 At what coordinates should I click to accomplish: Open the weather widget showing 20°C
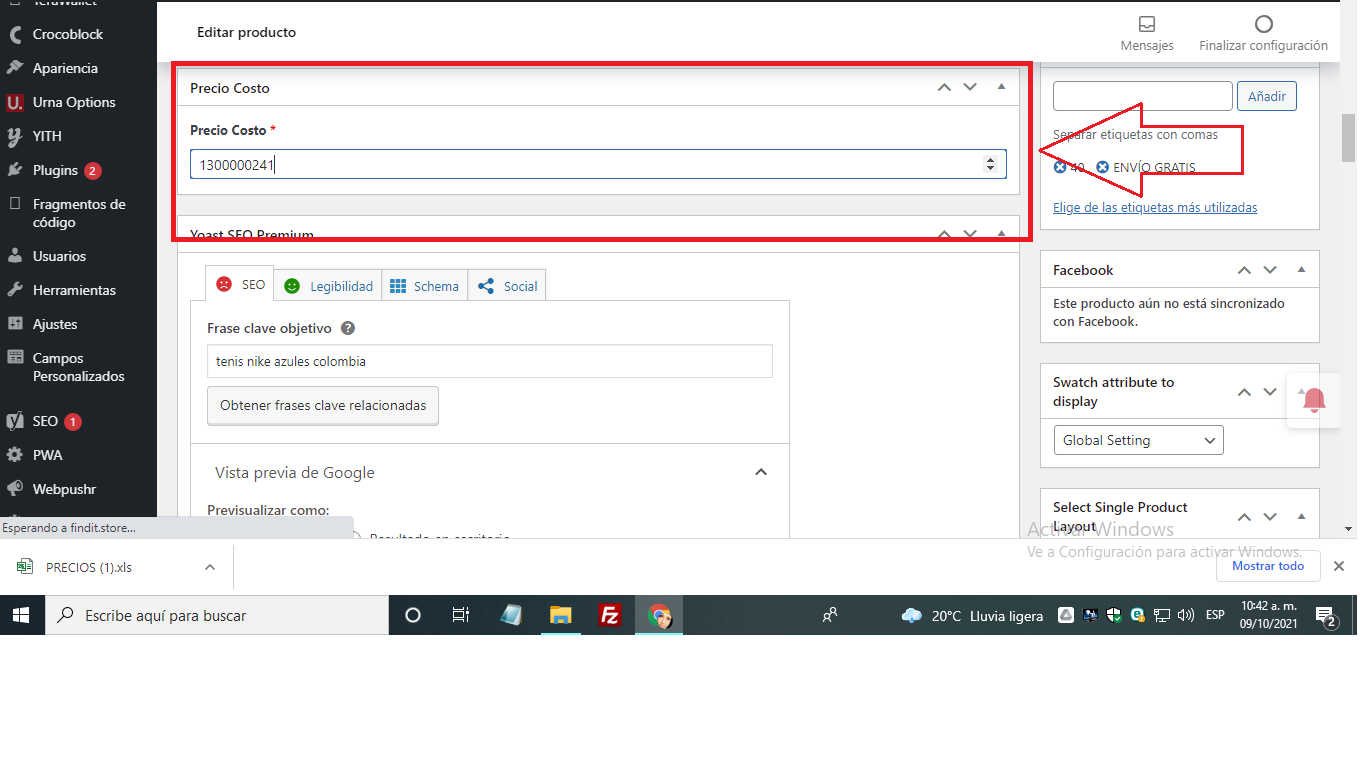tap(972, 616)
